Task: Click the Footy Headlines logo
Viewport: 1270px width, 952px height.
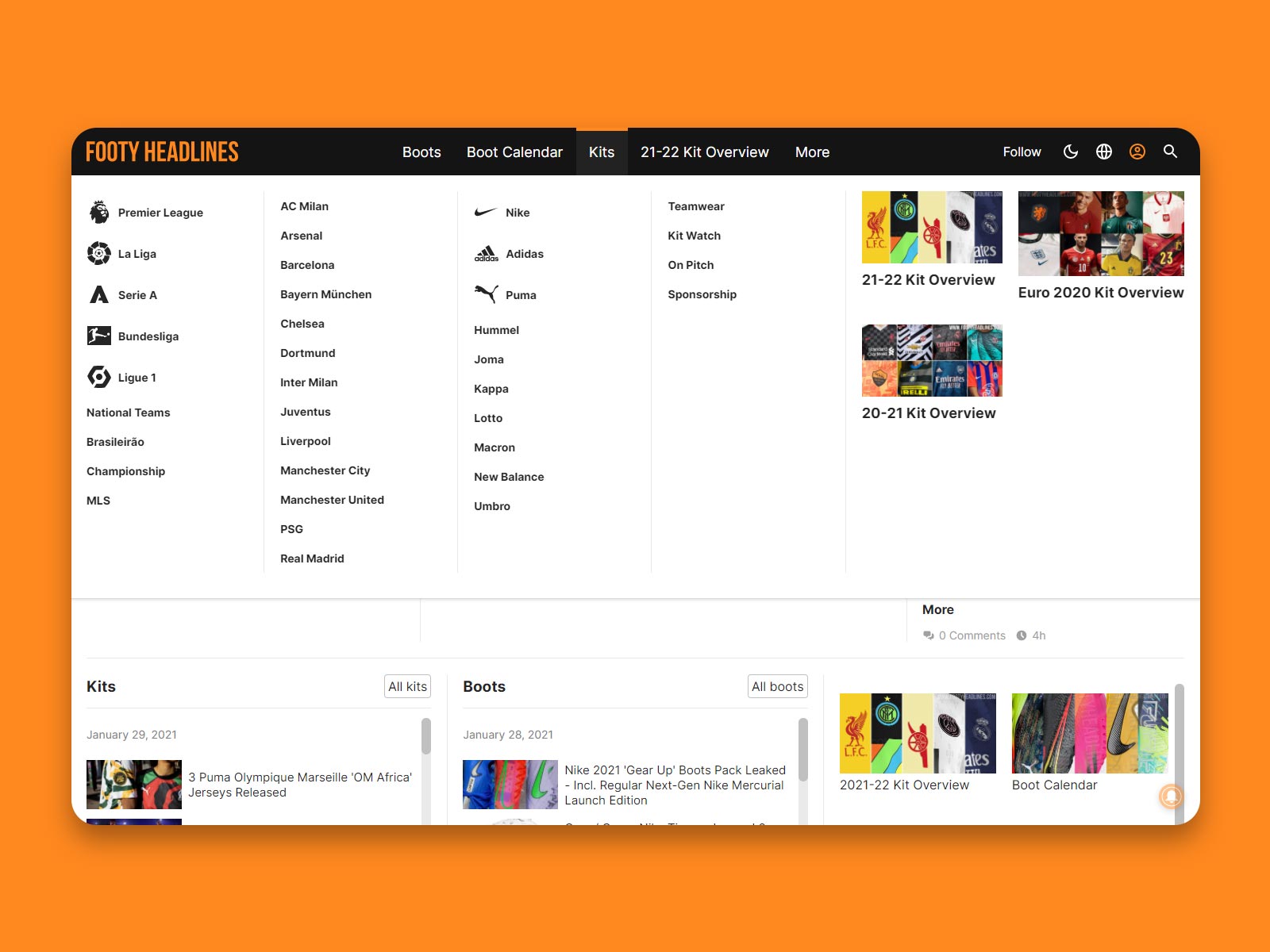Action: [x=162, y=152]
